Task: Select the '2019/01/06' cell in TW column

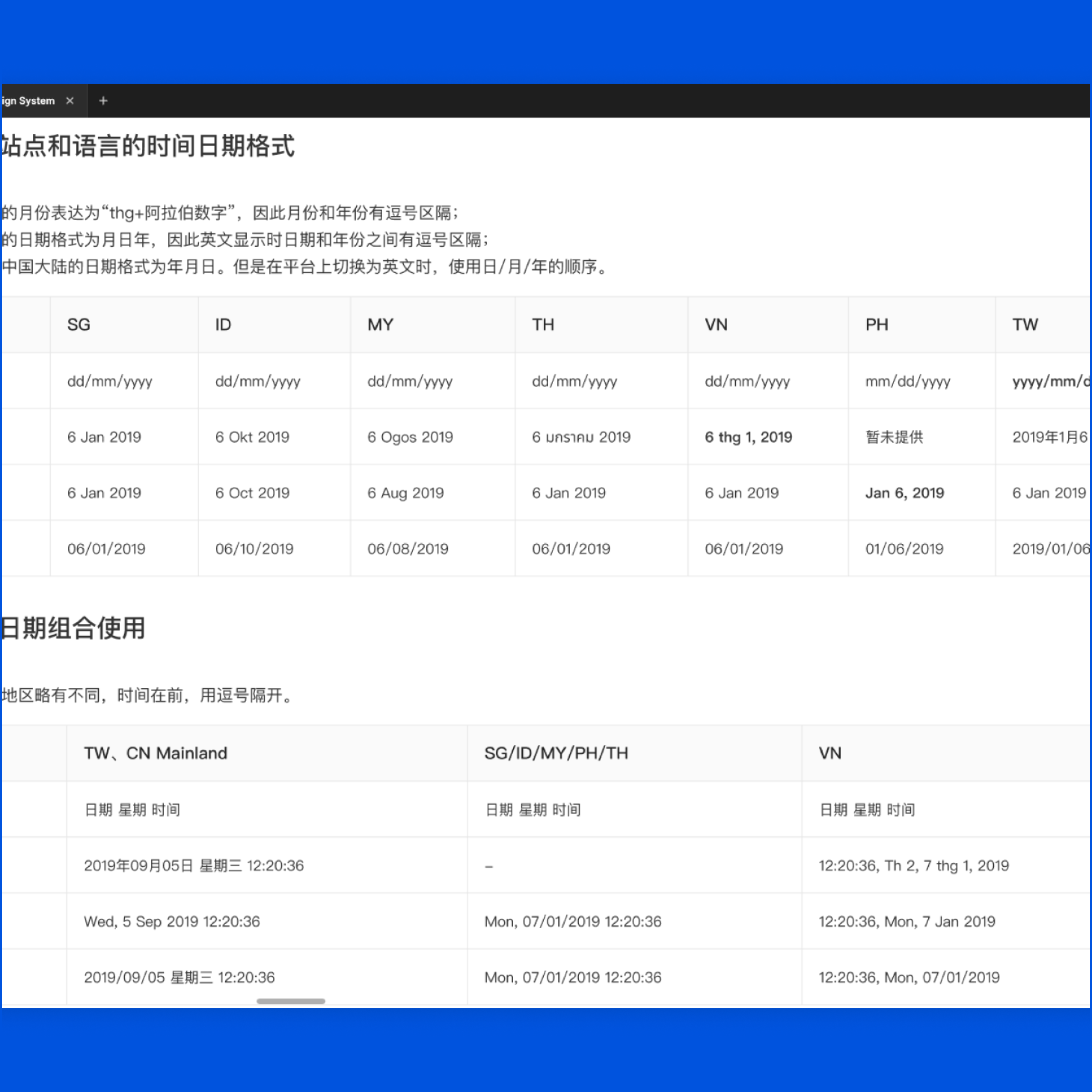Action: coord(1043,548)
